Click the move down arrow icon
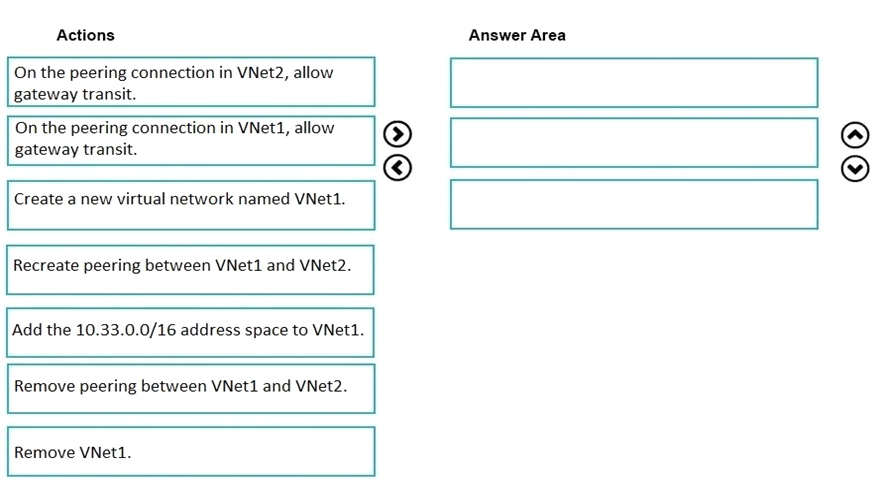Image resolution: width=878 pixels, height=488 pixels. click(x=855, y=168)
